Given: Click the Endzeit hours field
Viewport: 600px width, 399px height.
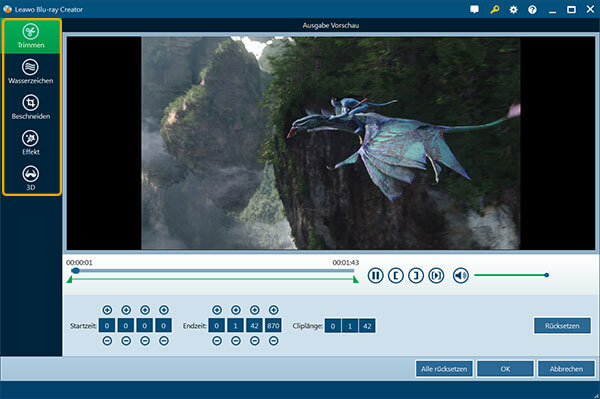Looking at the screenshot, I should click(x=217, y=326).
